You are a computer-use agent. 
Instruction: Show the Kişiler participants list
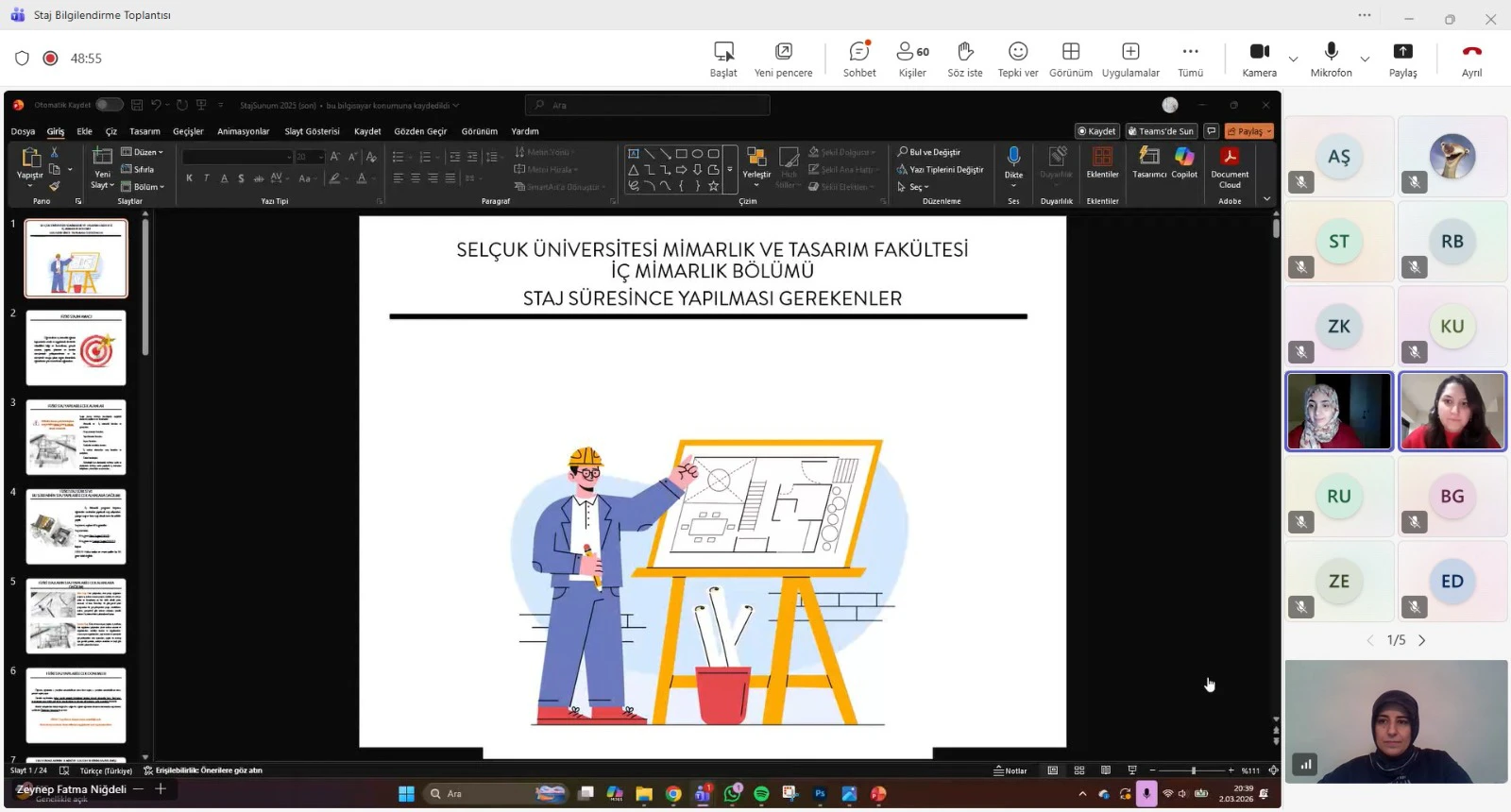[x=911, y=52]
